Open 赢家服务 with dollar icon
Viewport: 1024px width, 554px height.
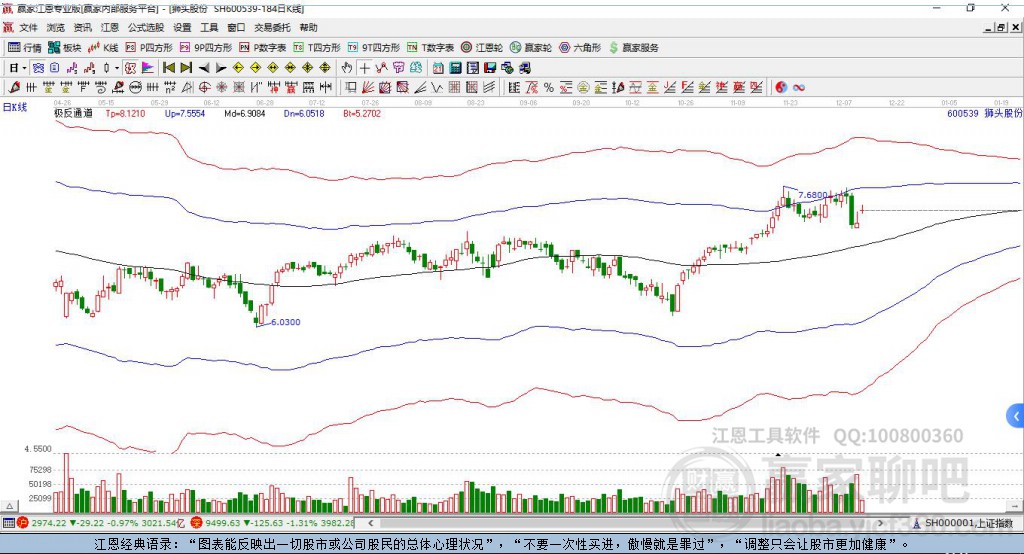coord(633,48)
